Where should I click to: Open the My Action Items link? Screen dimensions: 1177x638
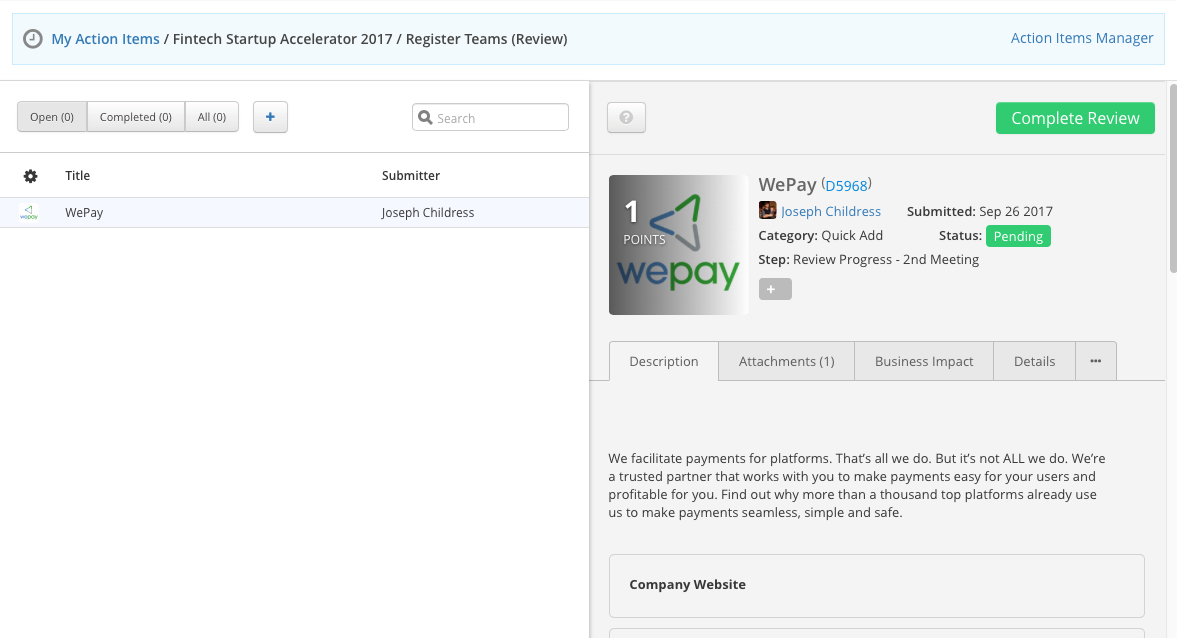tap(105, 39)
